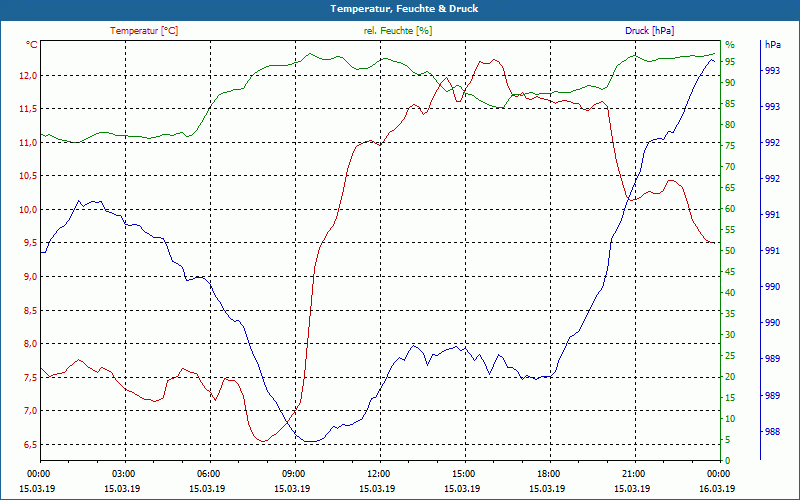Screen dimensions: 800x500
Task: Click the 15 humidity axis value
Action: click(730, 397)
